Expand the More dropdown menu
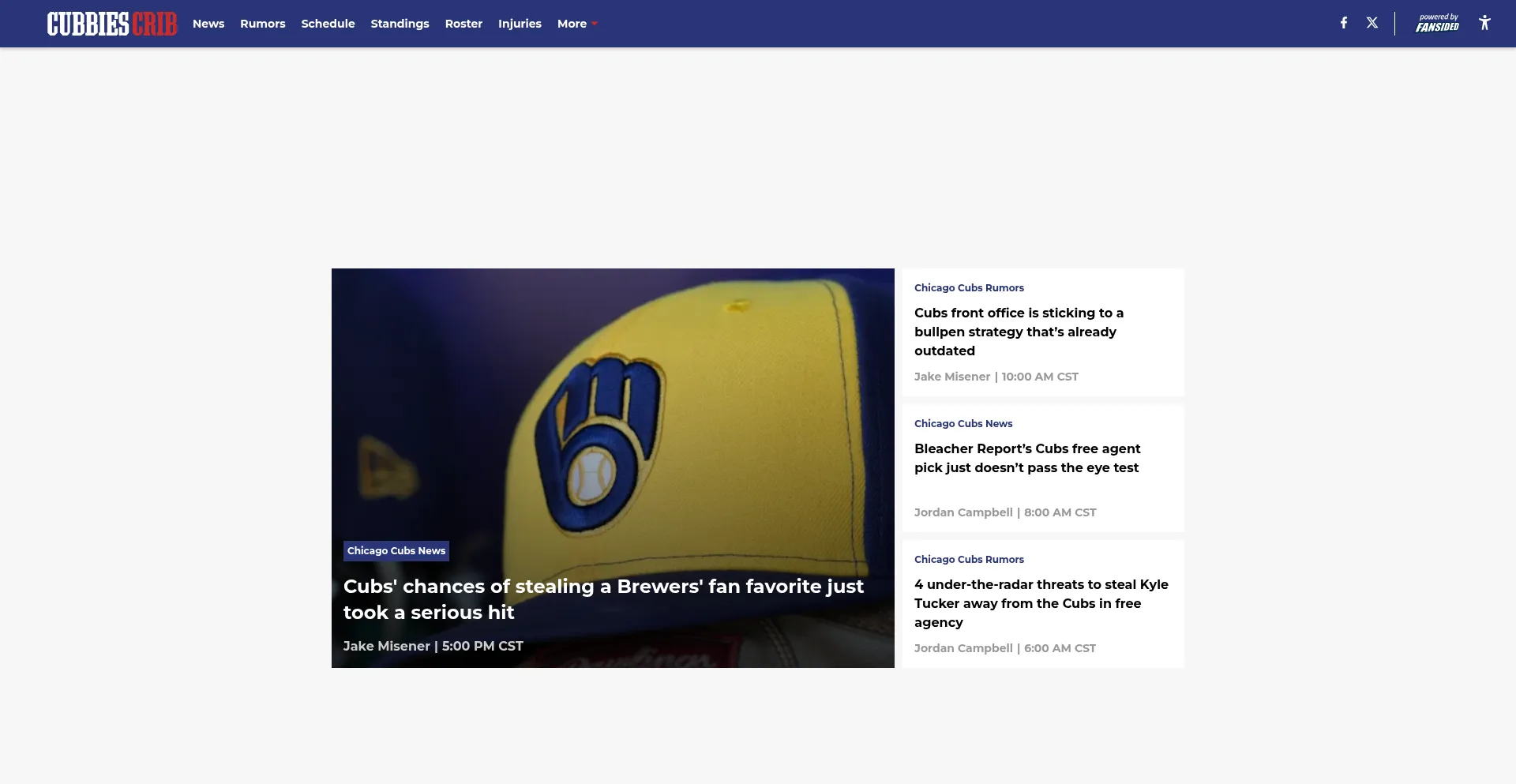Image resolution: width=1516 pixels, height=784 pixels. [576, 24]
